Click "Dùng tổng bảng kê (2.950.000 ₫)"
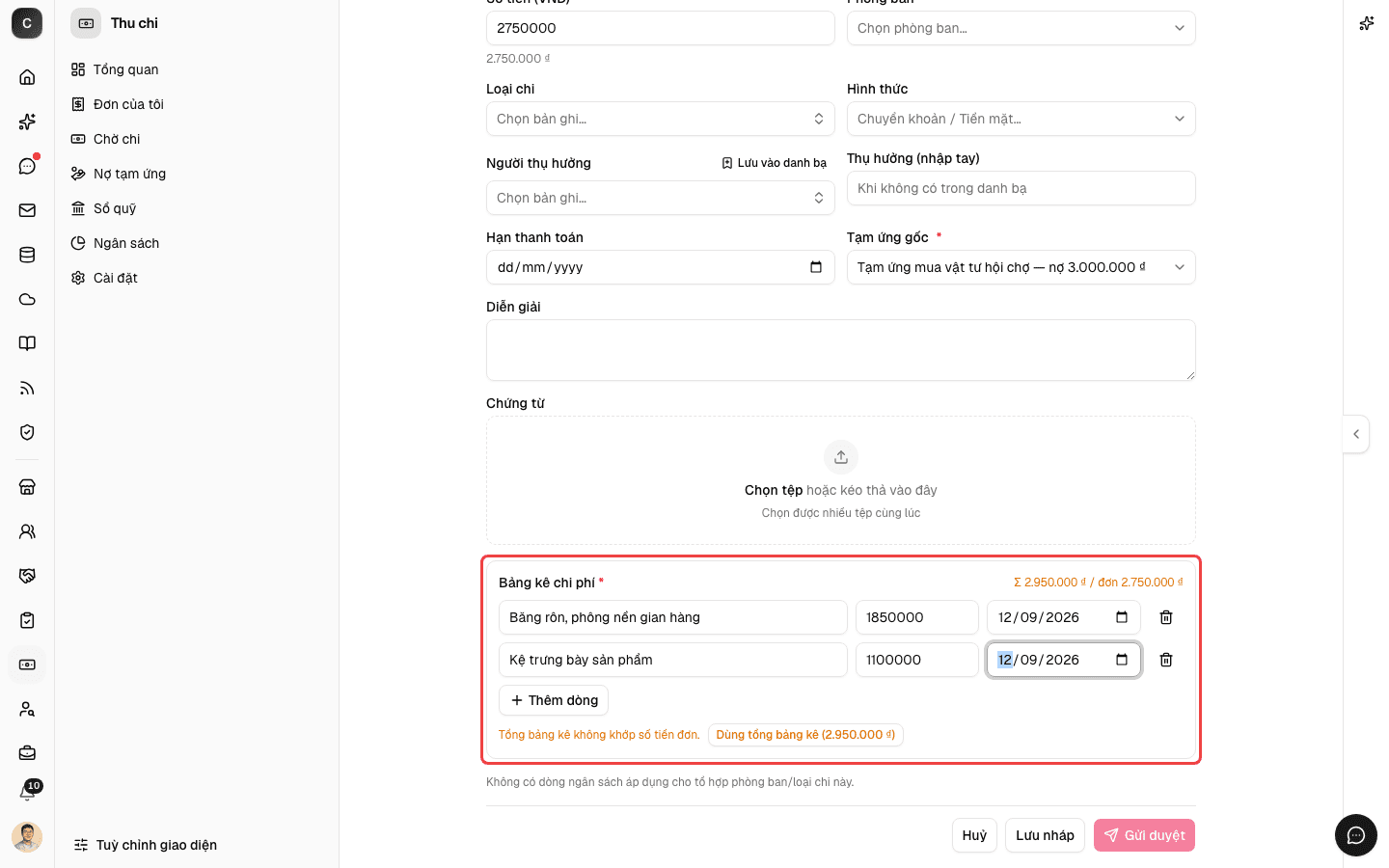 pos(805,735)
